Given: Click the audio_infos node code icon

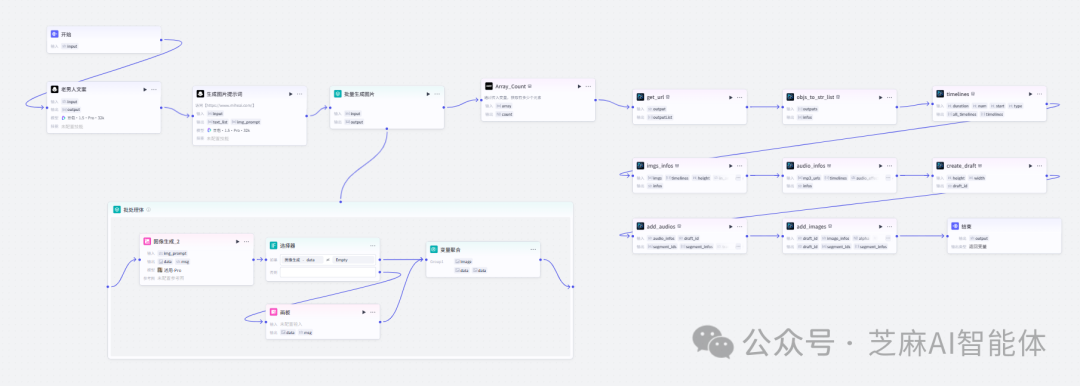Looking at the screenshot, I should [x=790, y=165].
